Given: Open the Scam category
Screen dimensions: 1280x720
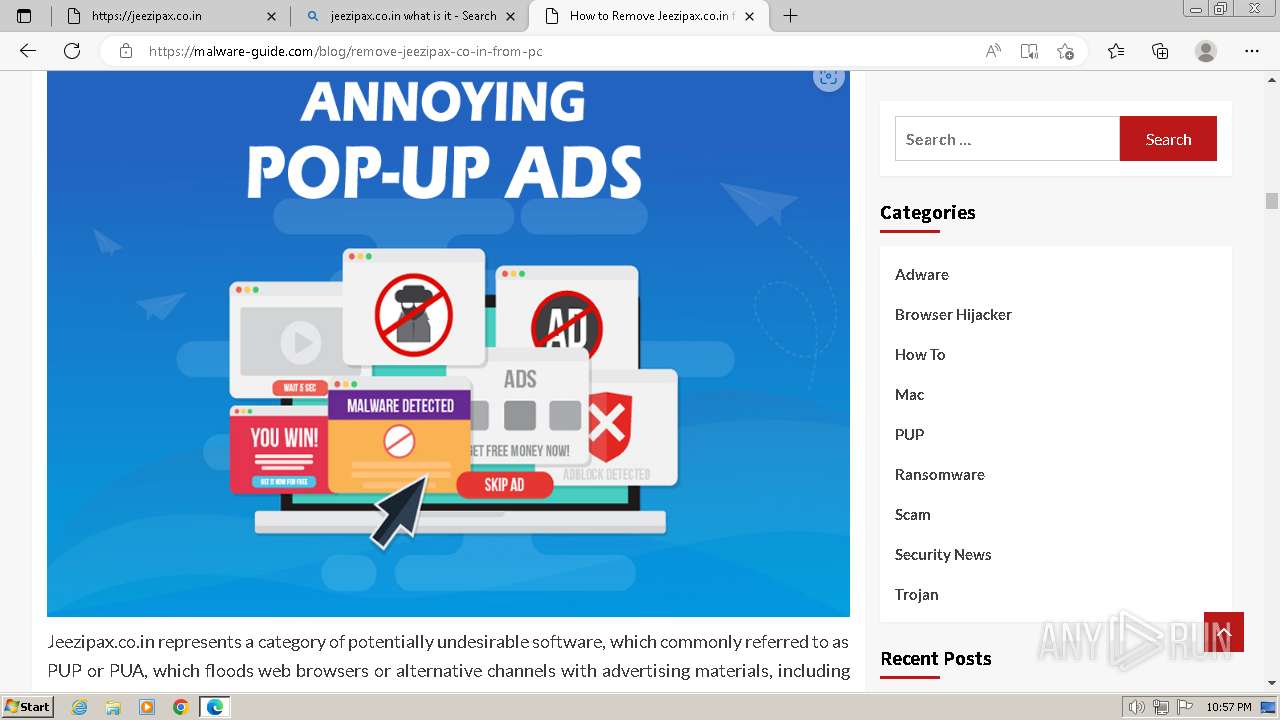Looking at the screenshot, I should coord(913,514).
